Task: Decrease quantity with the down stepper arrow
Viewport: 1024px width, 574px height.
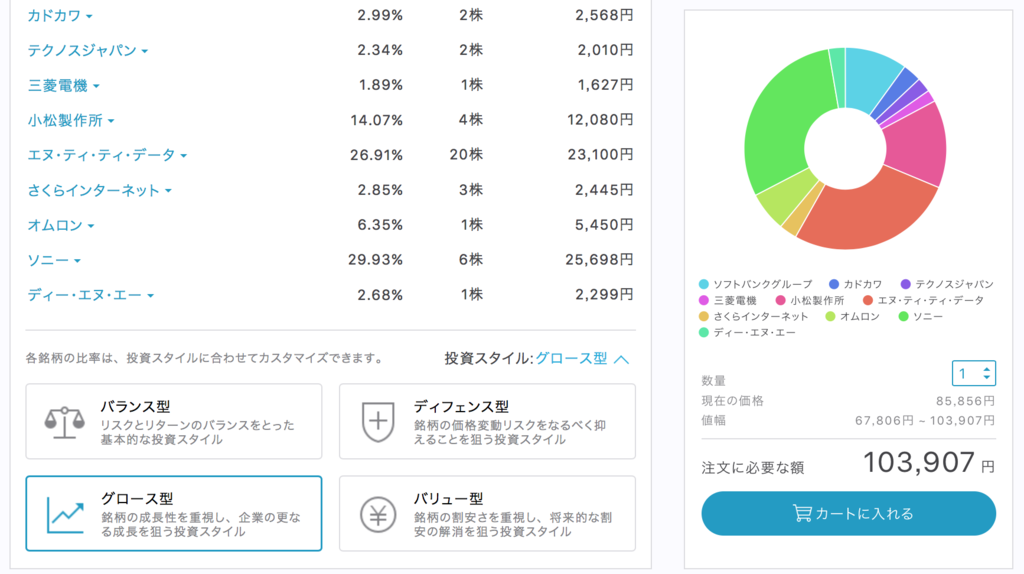Action: click(986, 378)
